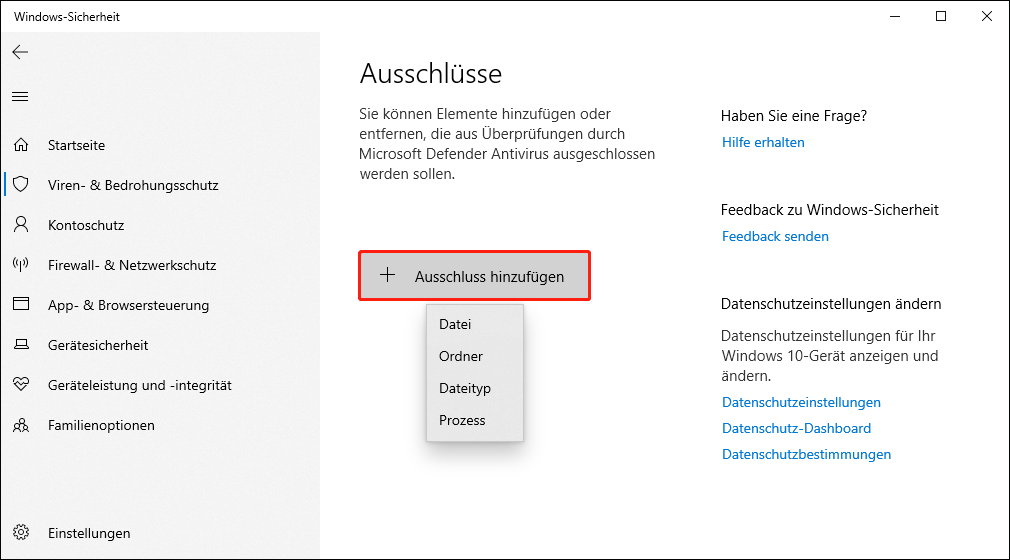
Task: Open the Hilfe erhalten link
Action: (x=763, y=142)
